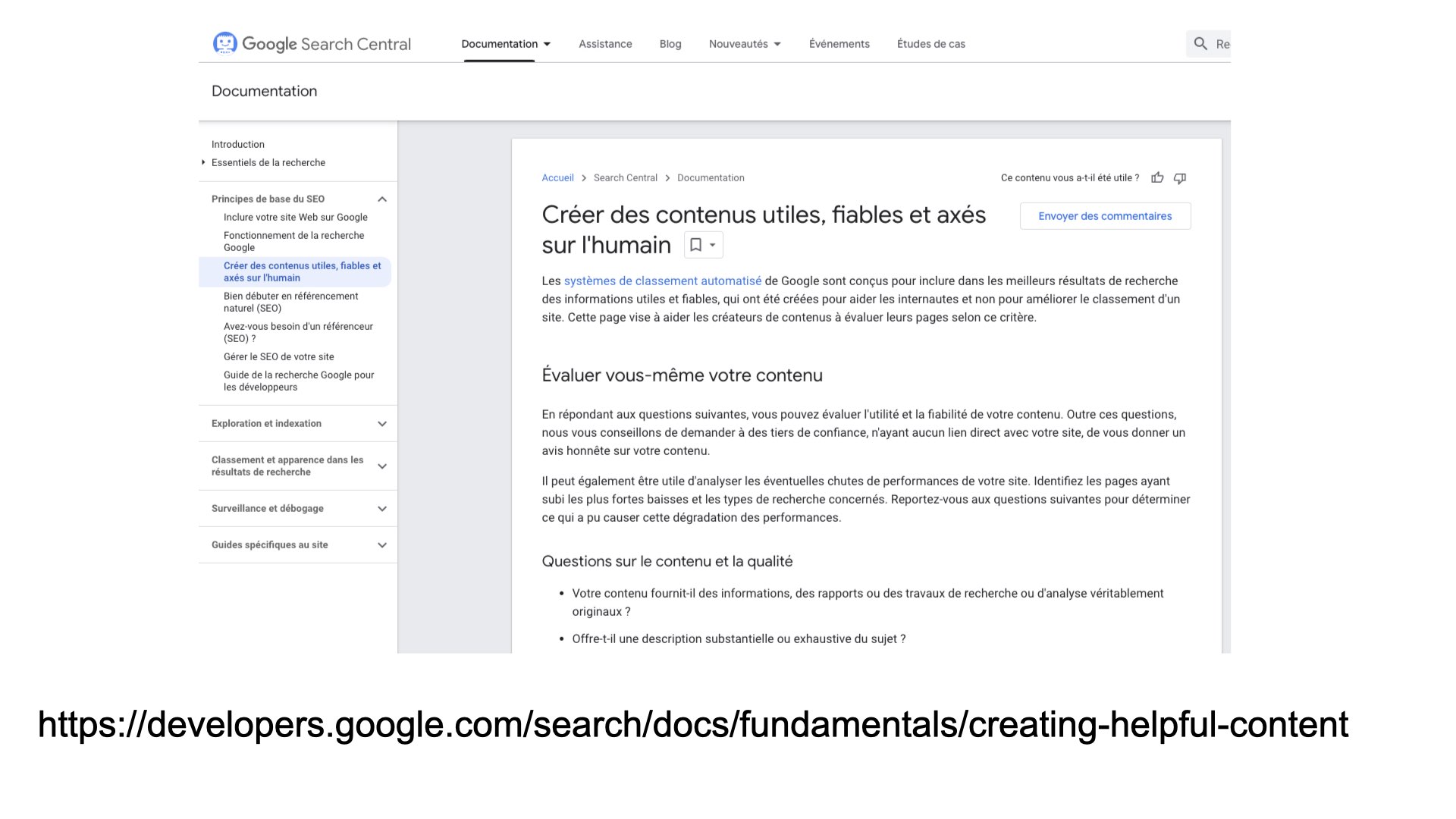Click the bookmark icon beside the title
Screen dimensions: 1456x819
695,245
